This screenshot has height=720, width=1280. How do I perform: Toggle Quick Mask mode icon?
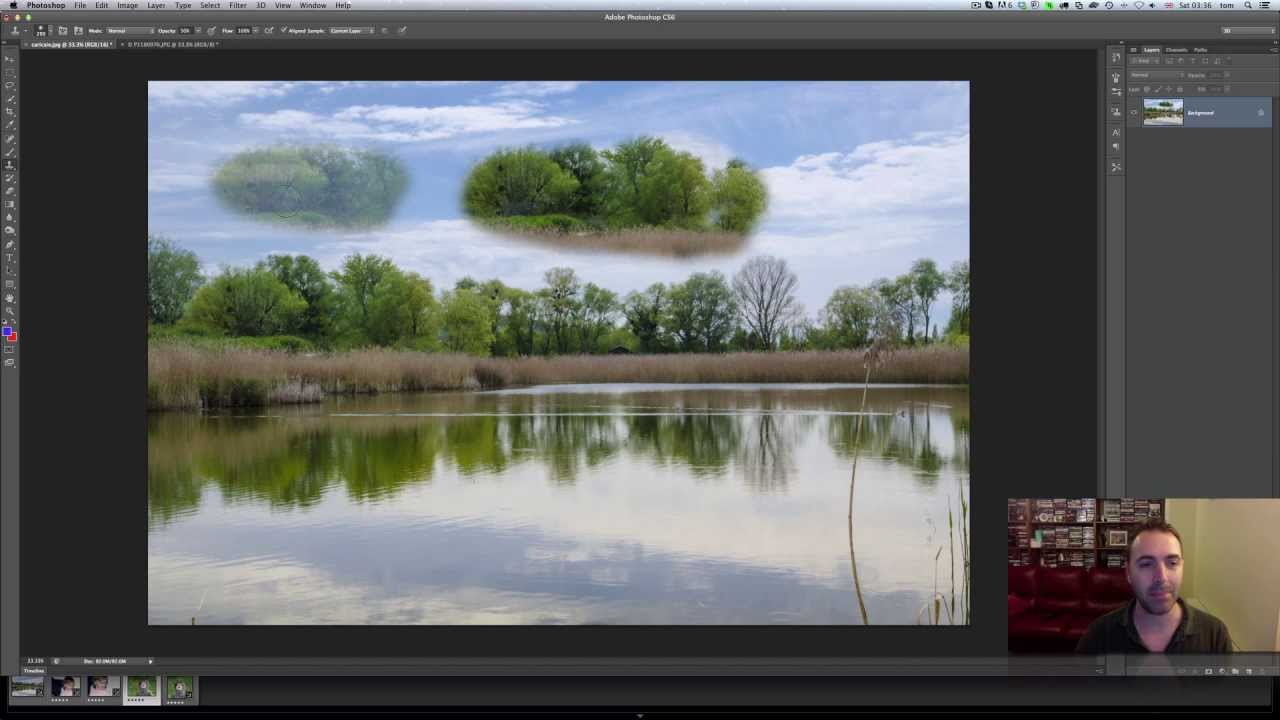[9, 349]
